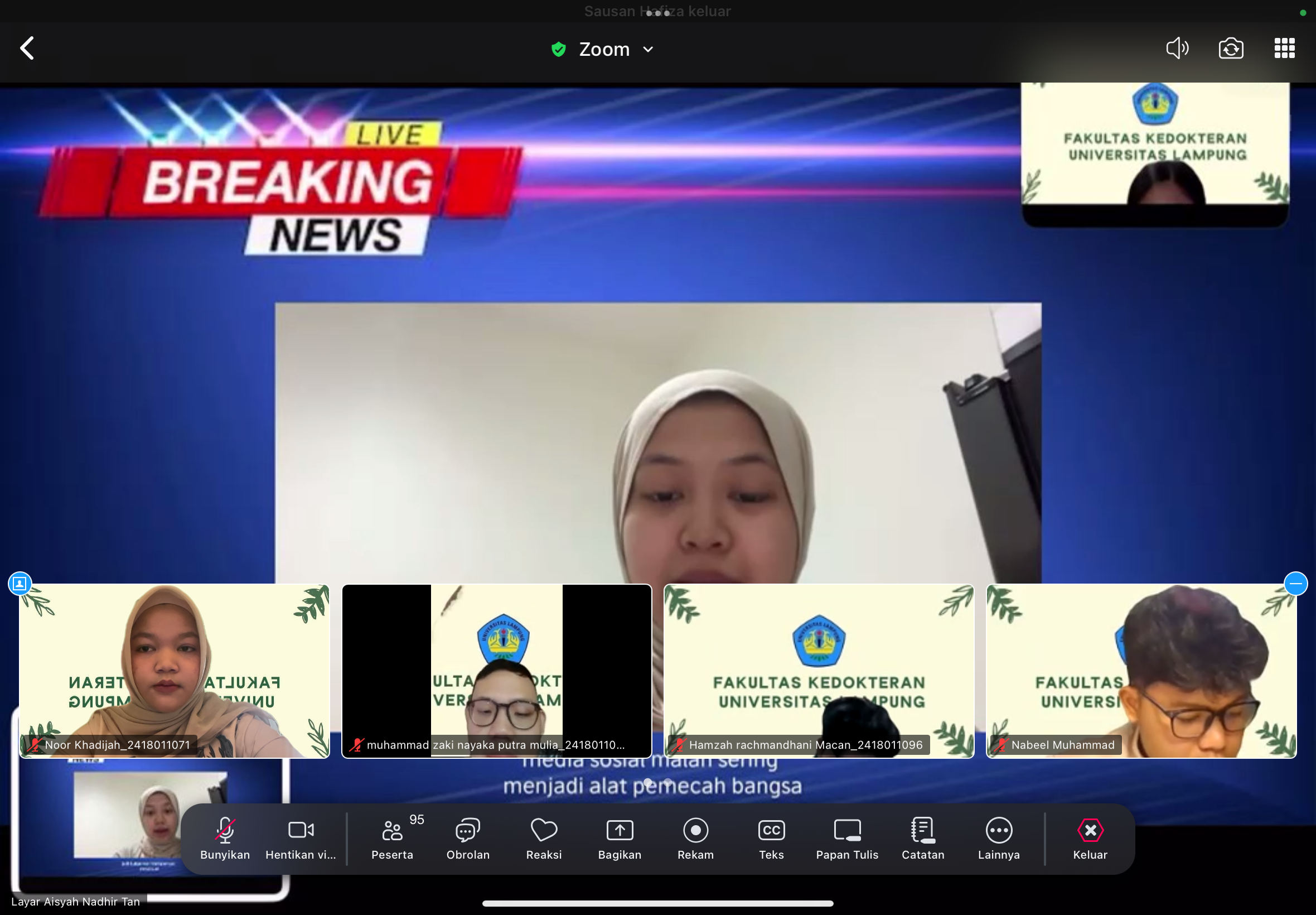Start recording with Rekam
The image size is (1316, 915).
(x=695, y=838)
